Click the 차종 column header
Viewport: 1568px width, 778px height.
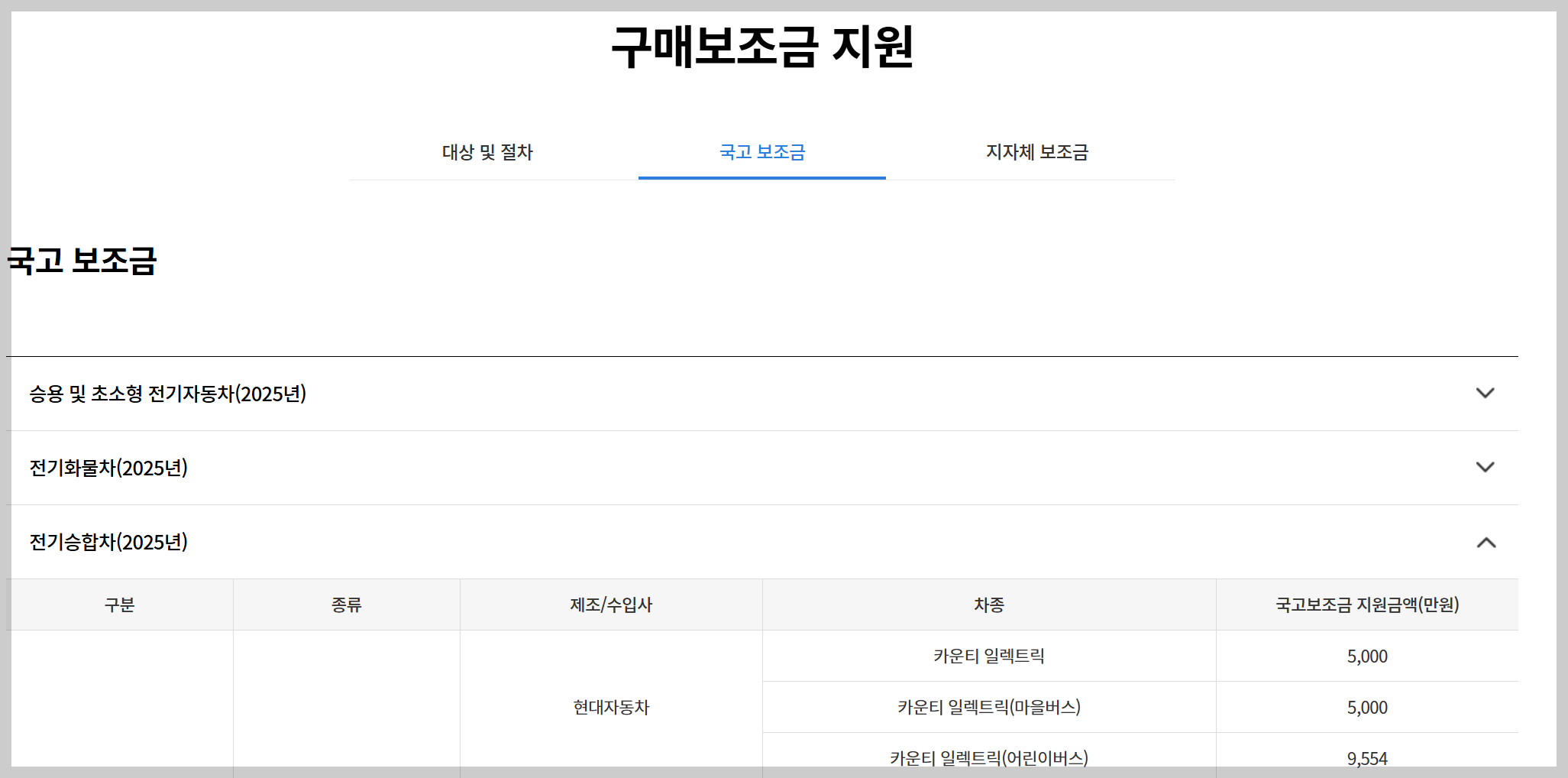989,605
